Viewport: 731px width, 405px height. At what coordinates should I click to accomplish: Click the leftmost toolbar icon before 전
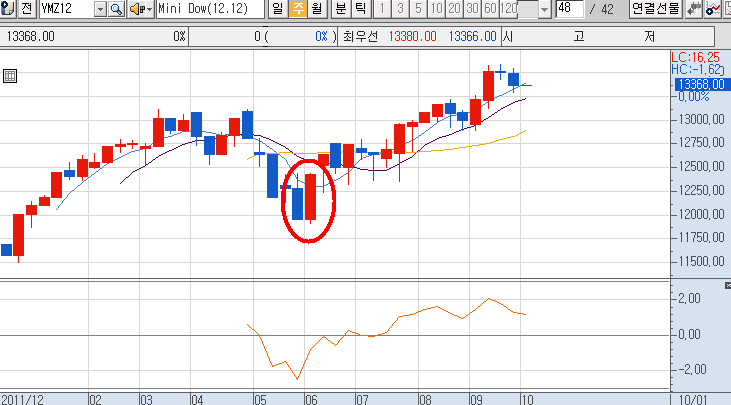click(8, 9)
